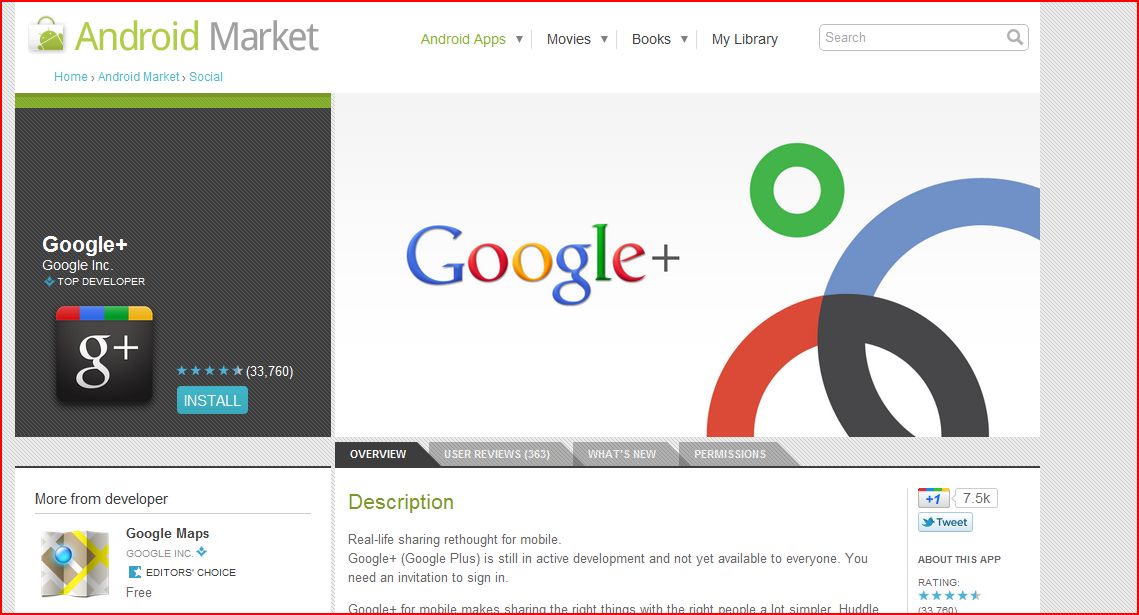This screenshot has width=1139, height=615.
Task: Click the +1 button
Action: coord(933,498)
